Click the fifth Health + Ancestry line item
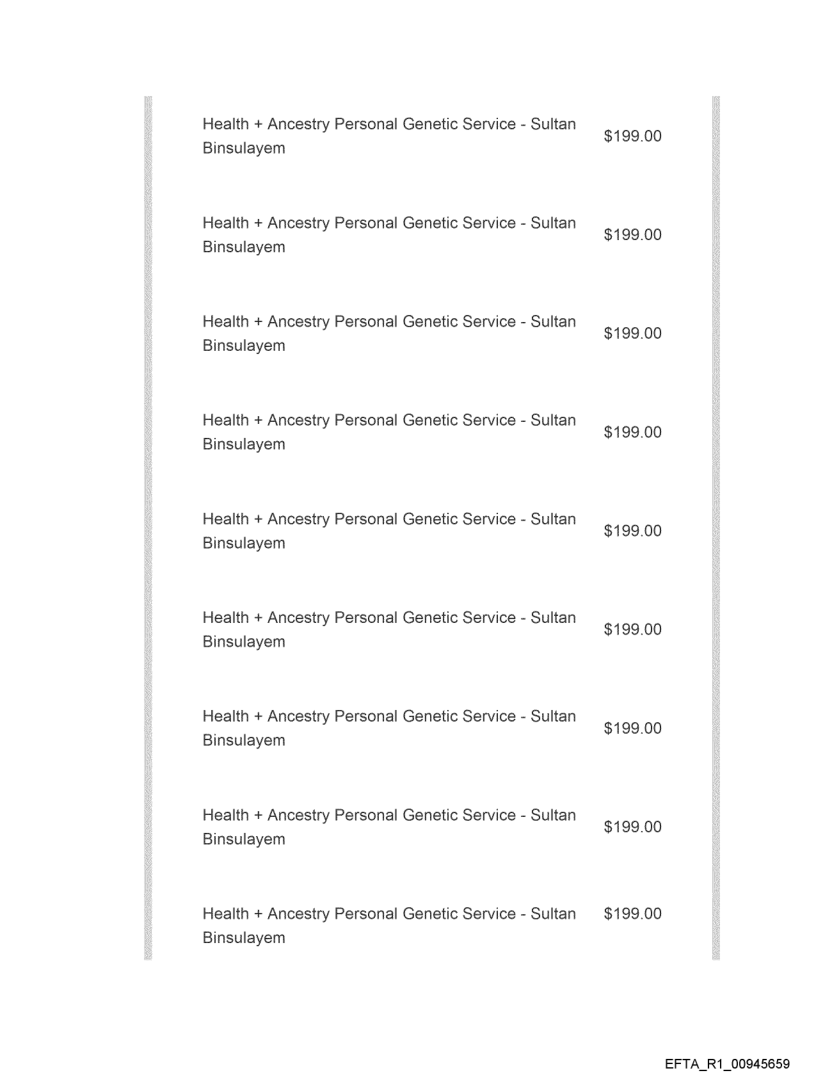Image resolution: width=816 pixels, height=1073 pixels. [388, 531]
